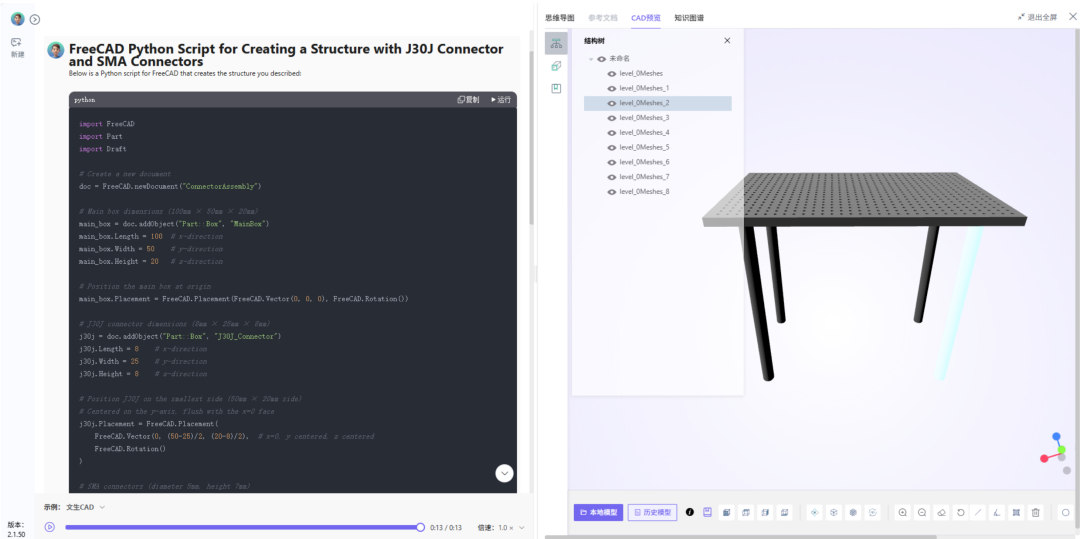1080x539 pixels.
Task: Open the playback speed 1.0× dropdown
Action: (510, 527)
